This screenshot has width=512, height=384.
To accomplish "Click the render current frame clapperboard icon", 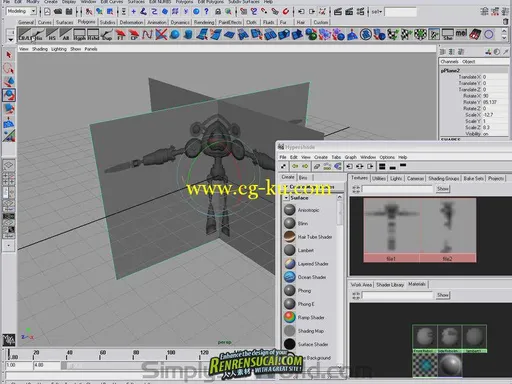I will [x=338, y=12].
